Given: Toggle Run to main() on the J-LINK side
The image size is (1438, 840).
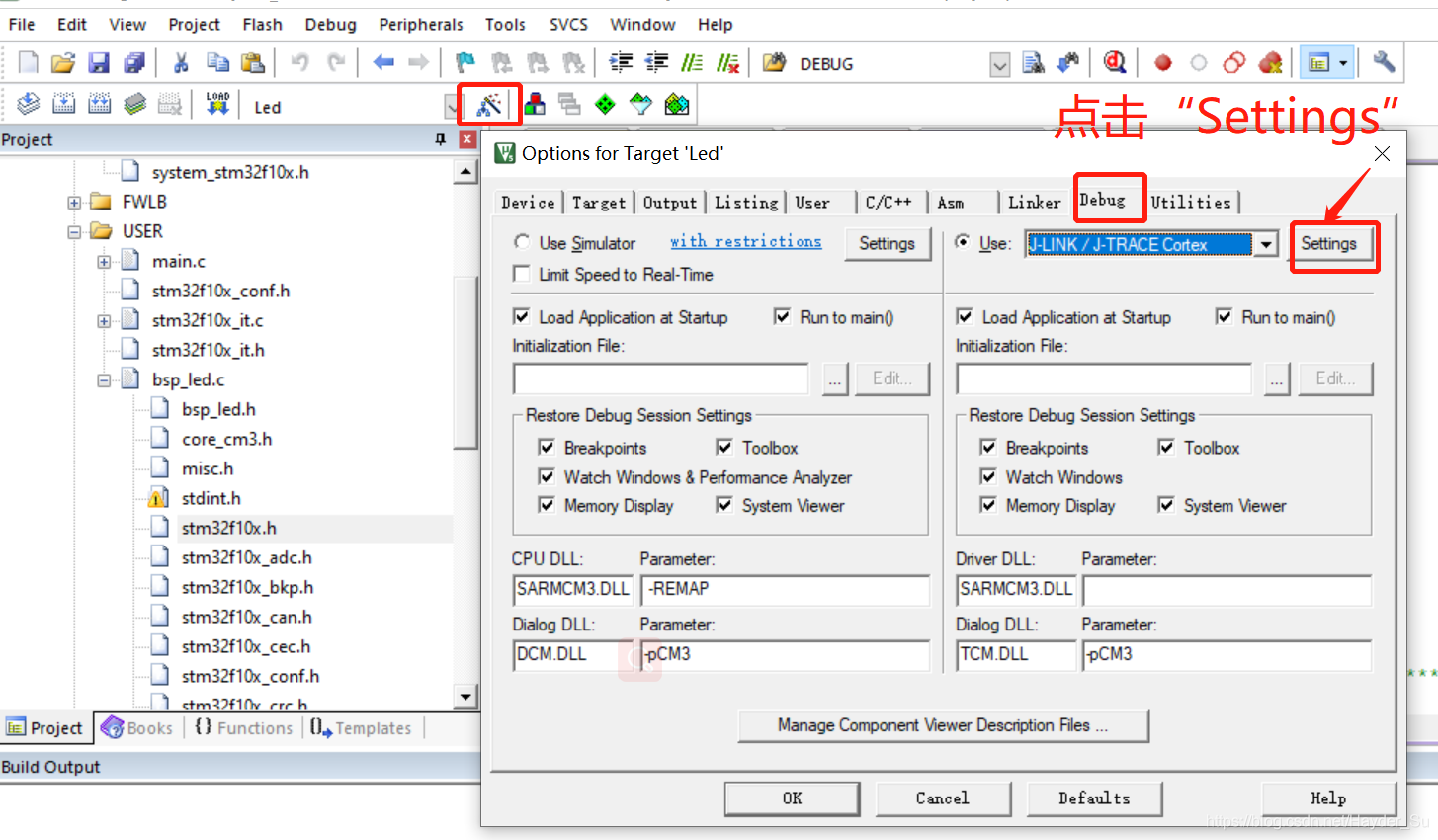Looking at the screenshot, I should [x=1224, y=317].
